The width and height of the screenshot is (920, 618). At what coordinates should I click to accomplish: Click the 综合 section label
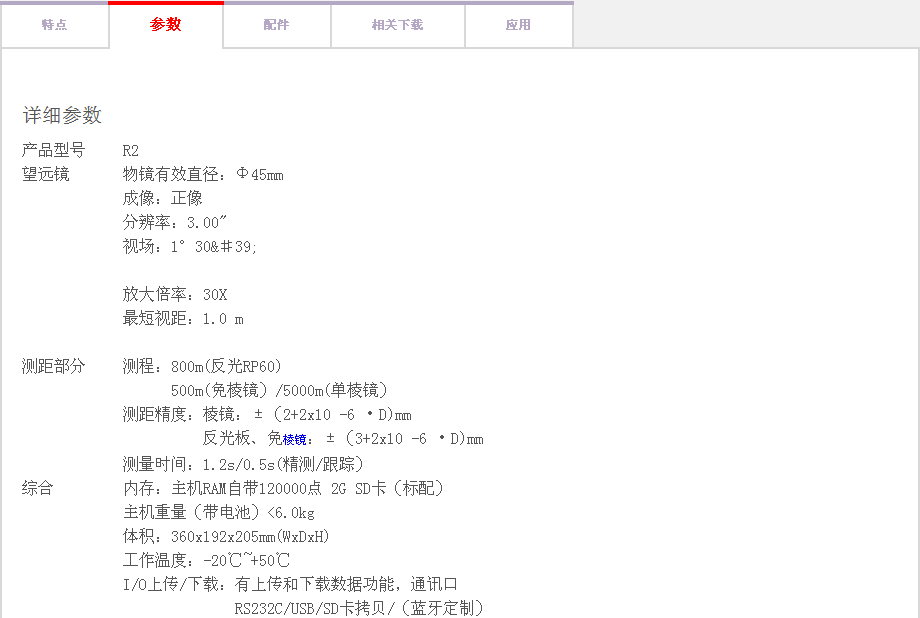point(38,488)
